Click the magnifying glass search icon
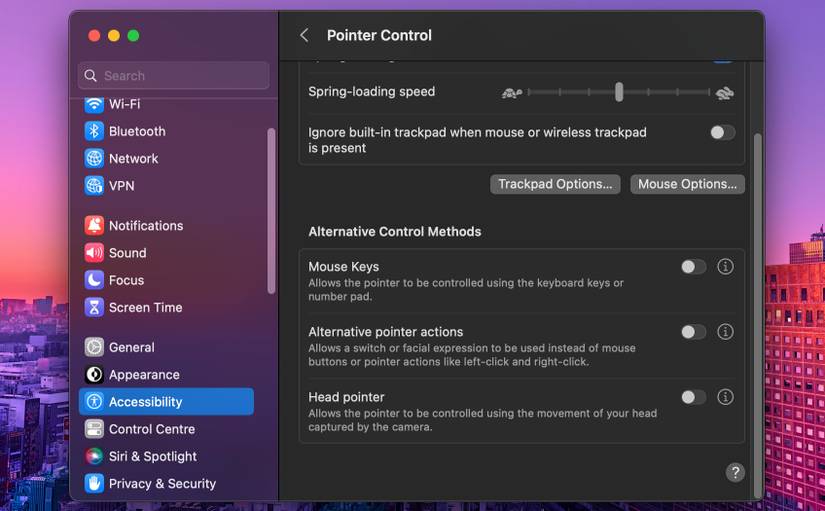825x511 pixels. [x=90, y=76]
